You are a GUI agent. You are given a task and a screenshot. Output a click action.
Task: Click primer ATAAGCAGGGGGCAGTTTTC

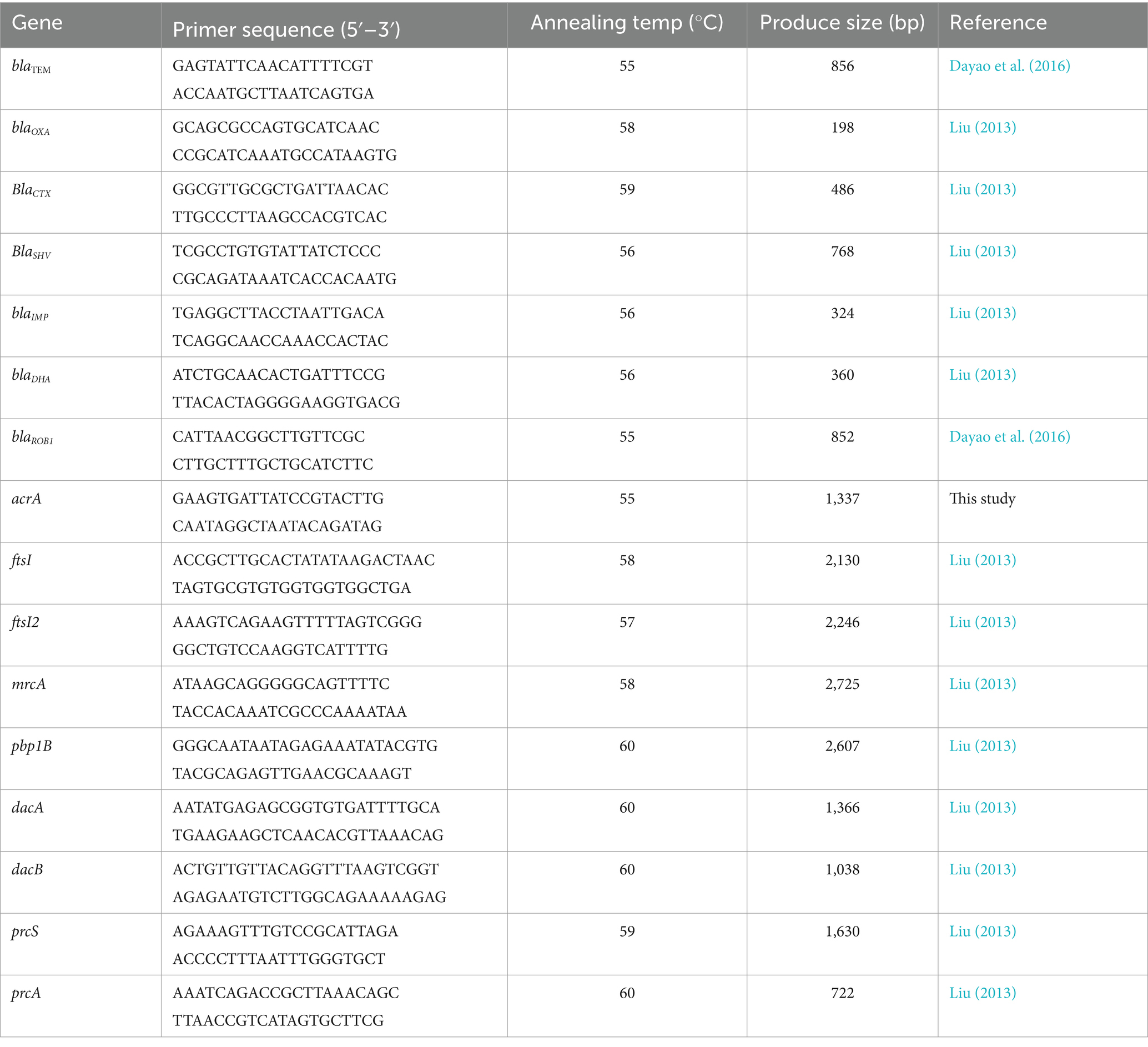click(281, 684)
